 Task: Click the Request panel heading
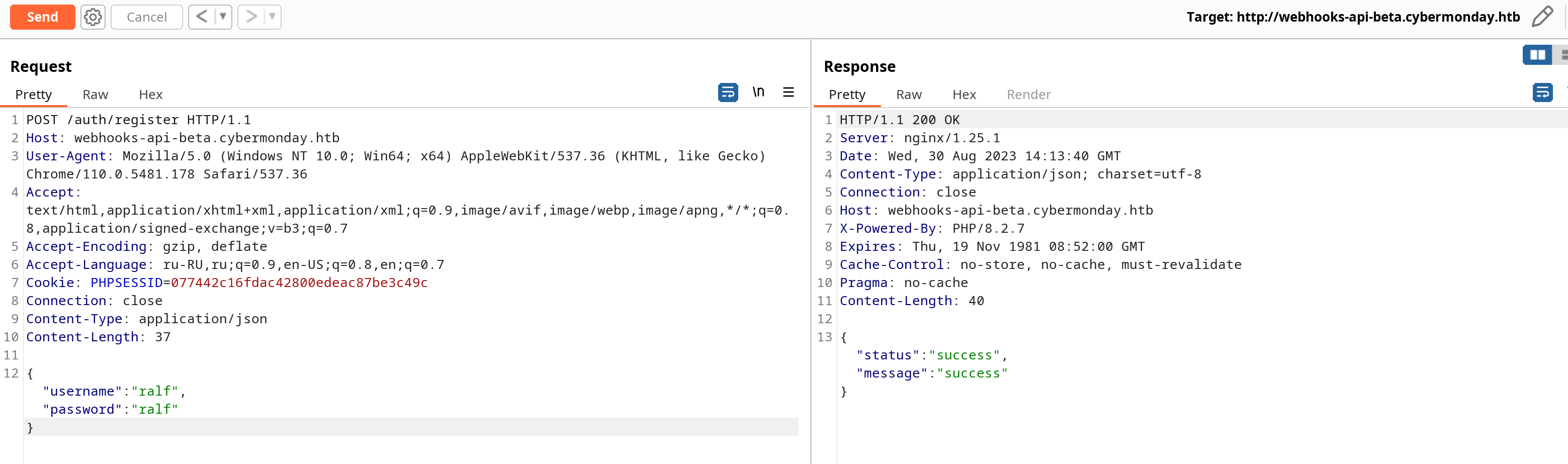pos(41,66)
